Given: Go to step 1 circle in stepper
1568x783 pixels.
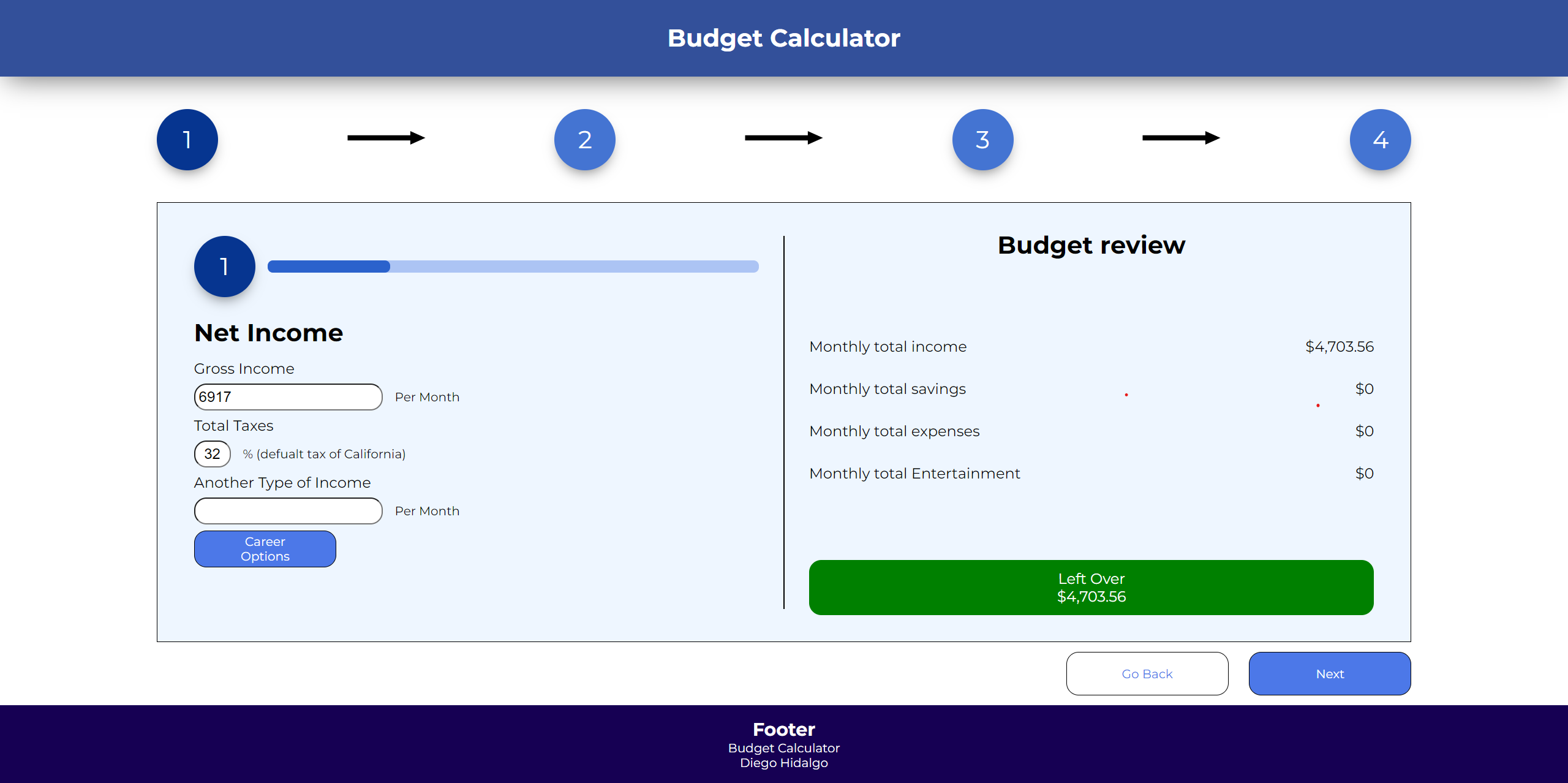Looking at the screenshot, I should (187, 140).
